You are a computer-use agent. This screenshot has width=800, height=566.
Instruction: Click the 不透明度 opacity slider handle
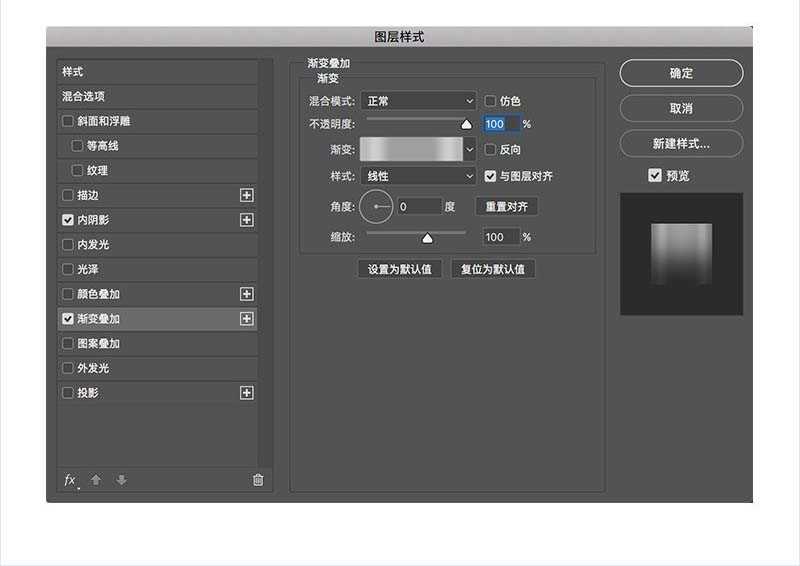(465, 125)
